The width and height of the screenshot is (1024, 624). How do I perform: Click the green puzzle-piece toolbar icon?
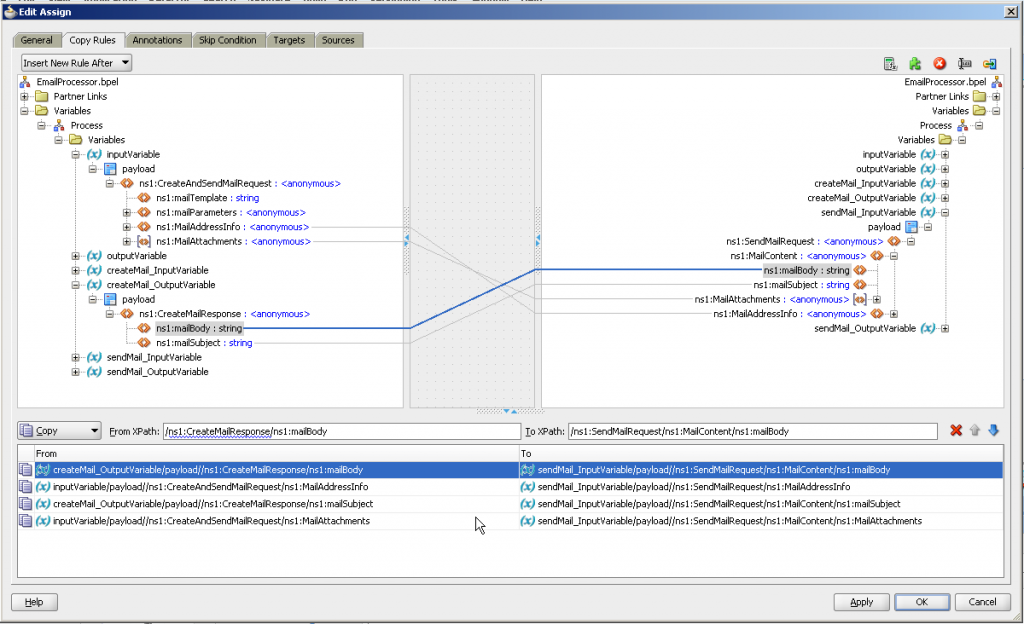pyautogui.click(x=915, y=63)
